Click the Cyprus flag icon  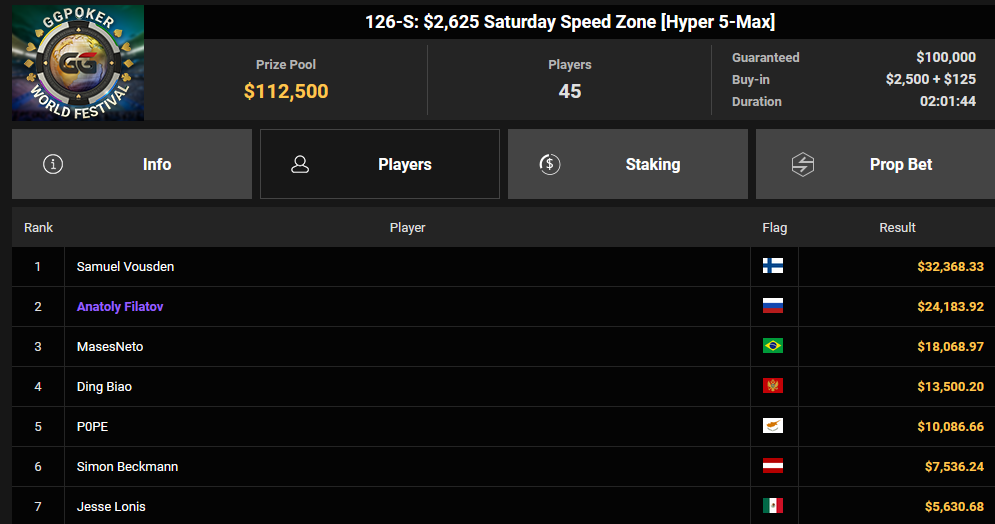coord(773,426)
